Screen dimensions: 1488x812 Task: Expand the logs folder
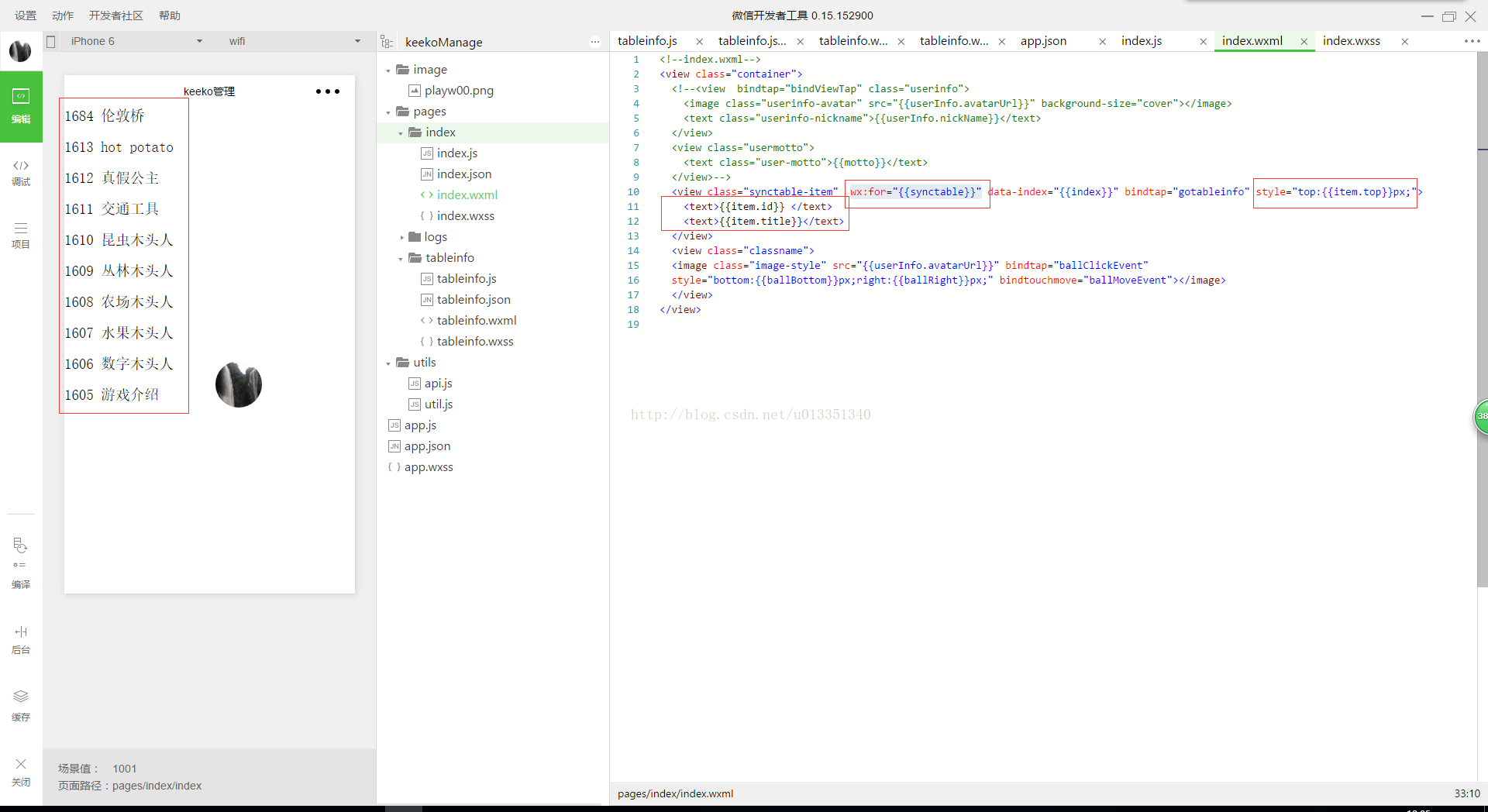[x=401, y=237]
